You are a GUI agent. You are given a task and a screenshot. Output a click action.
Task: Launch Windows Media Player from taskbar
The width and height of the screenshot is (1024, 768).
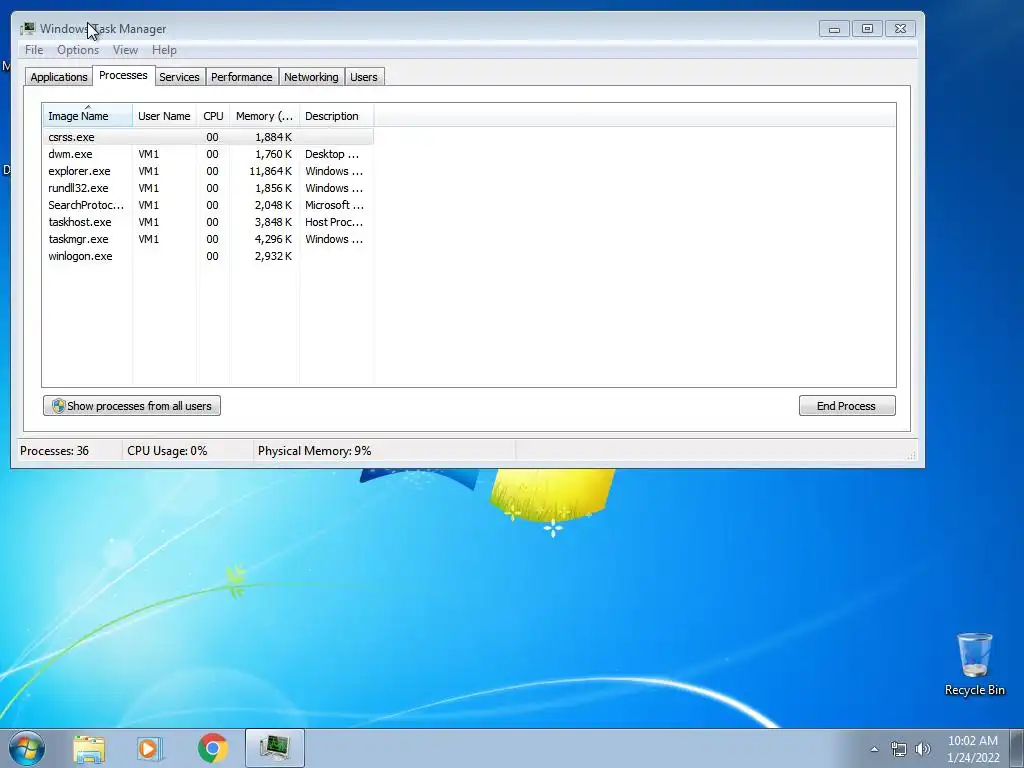tap(150, 749)
